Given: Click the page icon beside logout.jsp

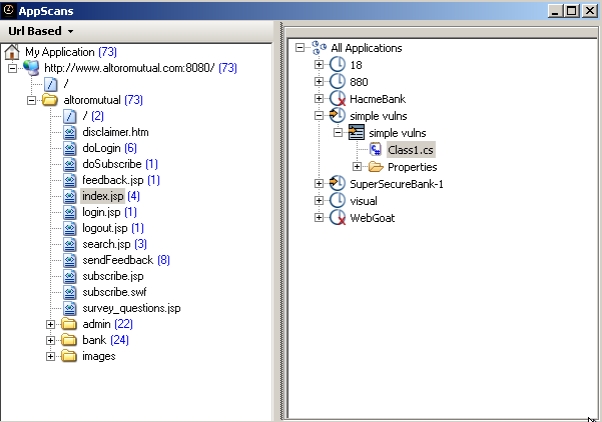Looking at the screenshot, I should point(69,228).
